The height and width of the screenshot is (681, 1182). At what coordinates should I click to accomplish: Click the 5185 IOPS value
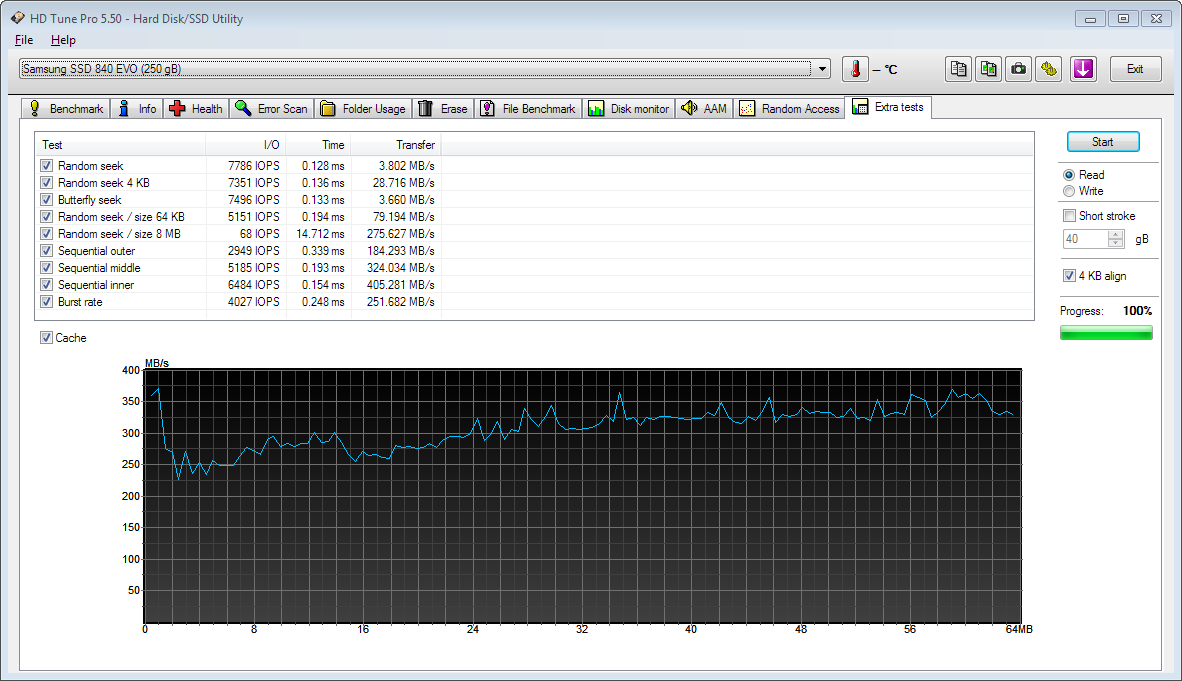pyautogui.click(x=253, y=268)
